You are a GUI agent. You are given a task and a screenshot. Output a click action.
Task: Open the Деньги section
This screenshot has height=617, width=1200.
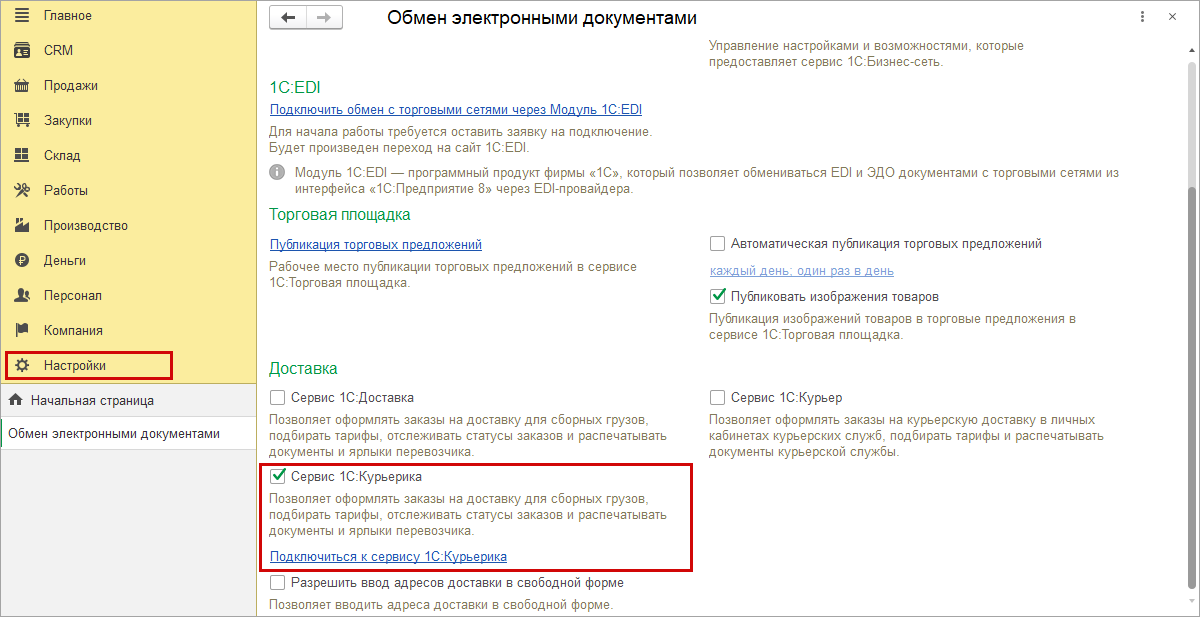[x=128, y=260]
